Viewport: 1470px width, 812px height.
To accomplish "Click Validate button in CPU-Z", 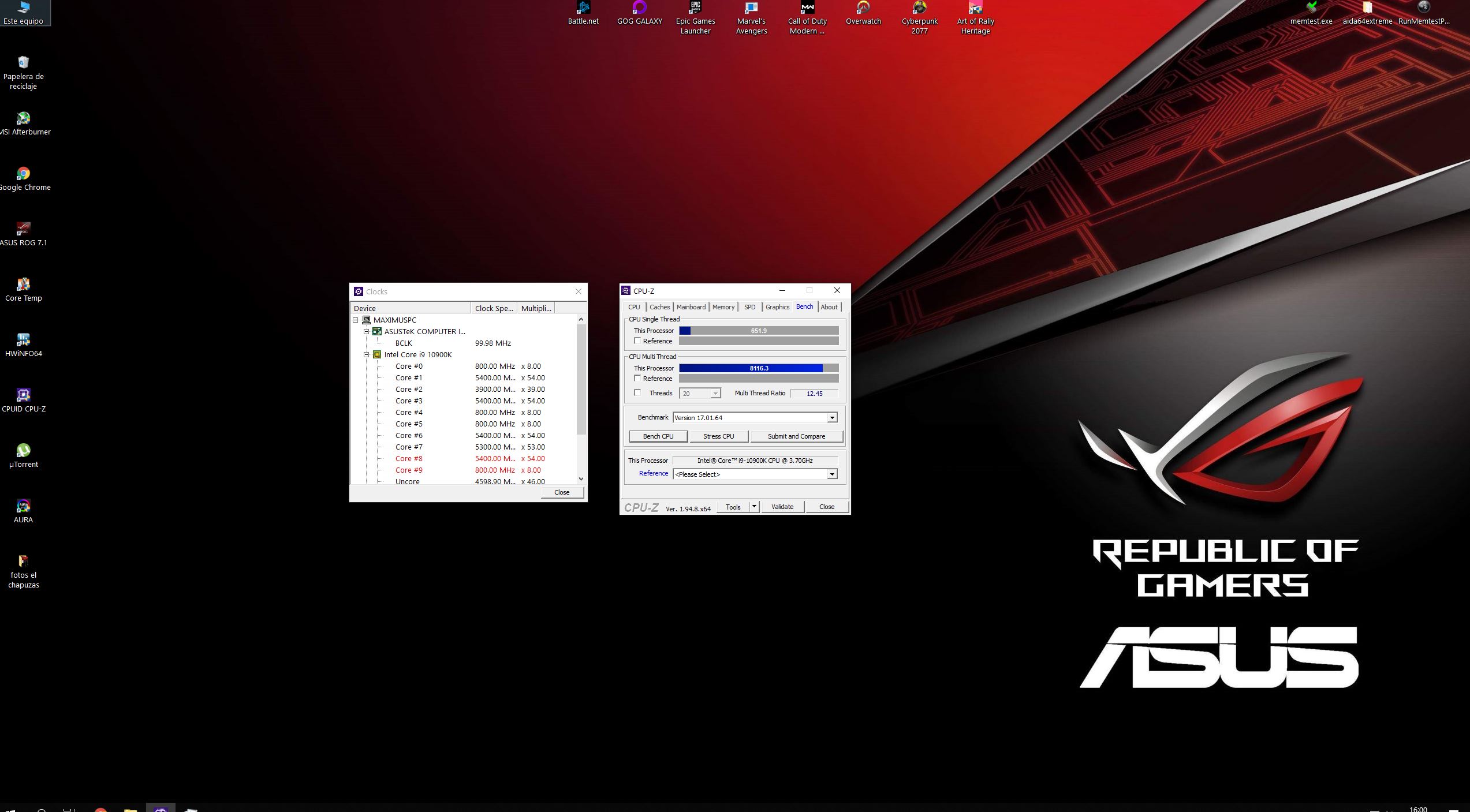I will [x=782, y=507].
